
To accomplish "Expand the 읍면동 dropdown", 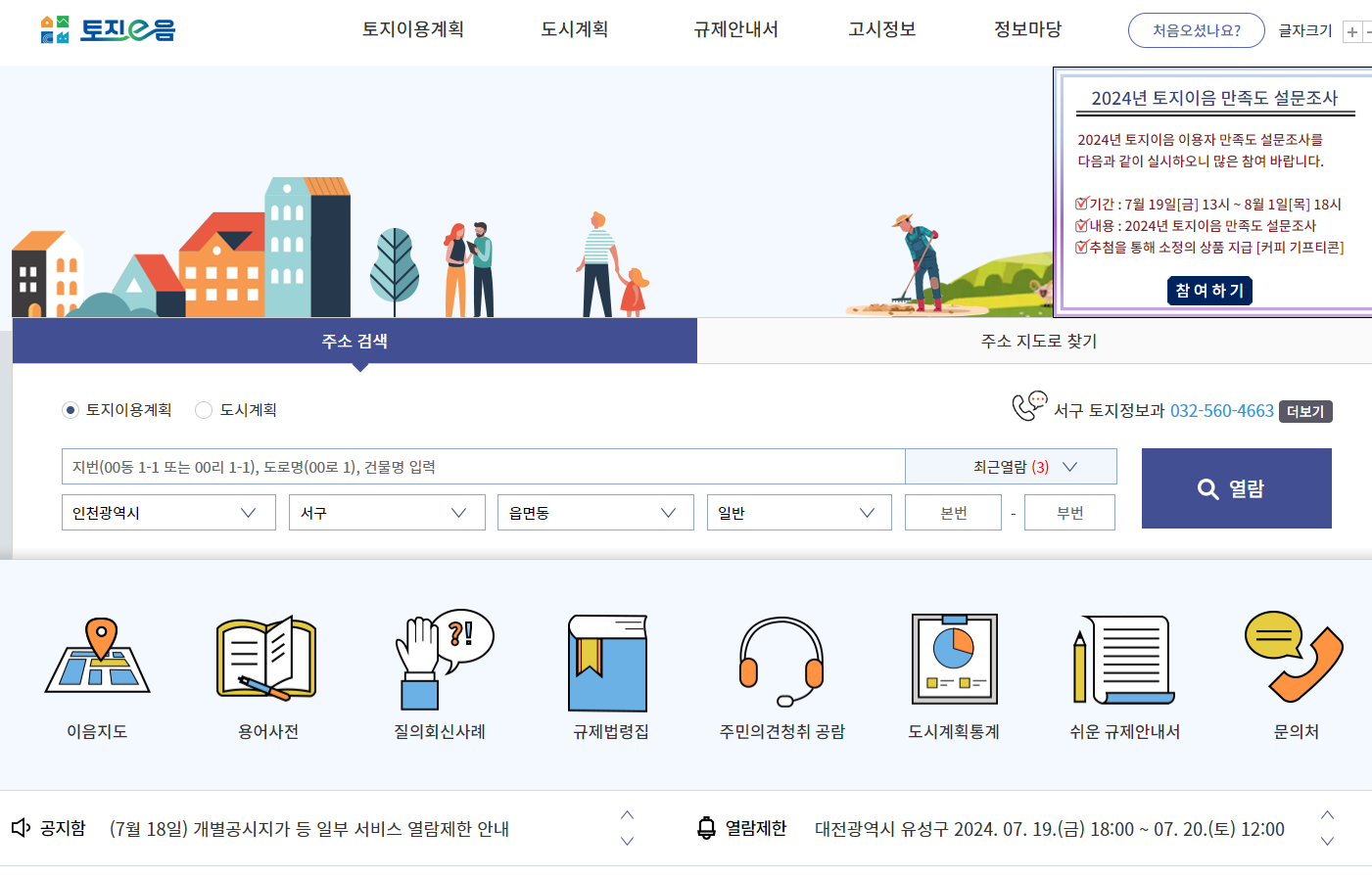I will point(595,512).
